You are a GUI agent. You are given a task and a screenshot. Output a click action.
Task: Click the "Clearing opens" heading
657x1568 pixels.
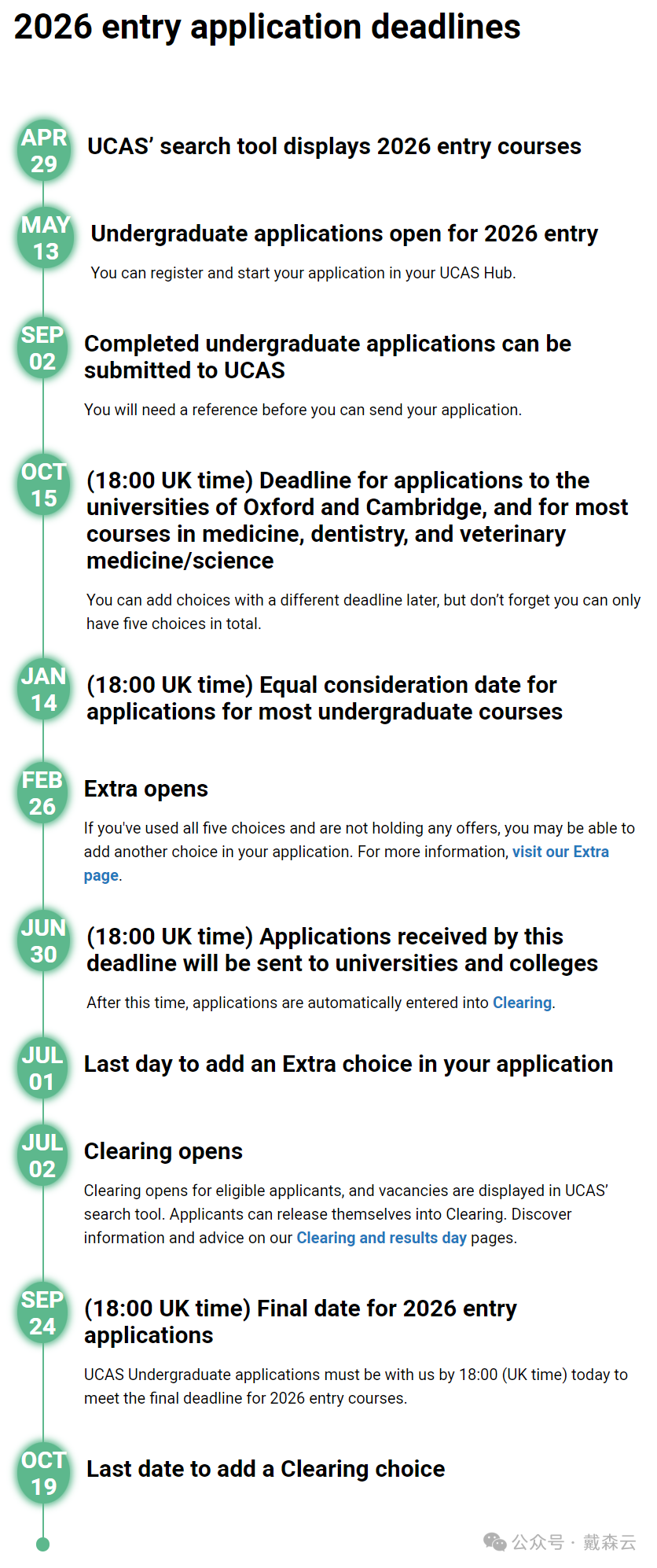(163, 1151)
